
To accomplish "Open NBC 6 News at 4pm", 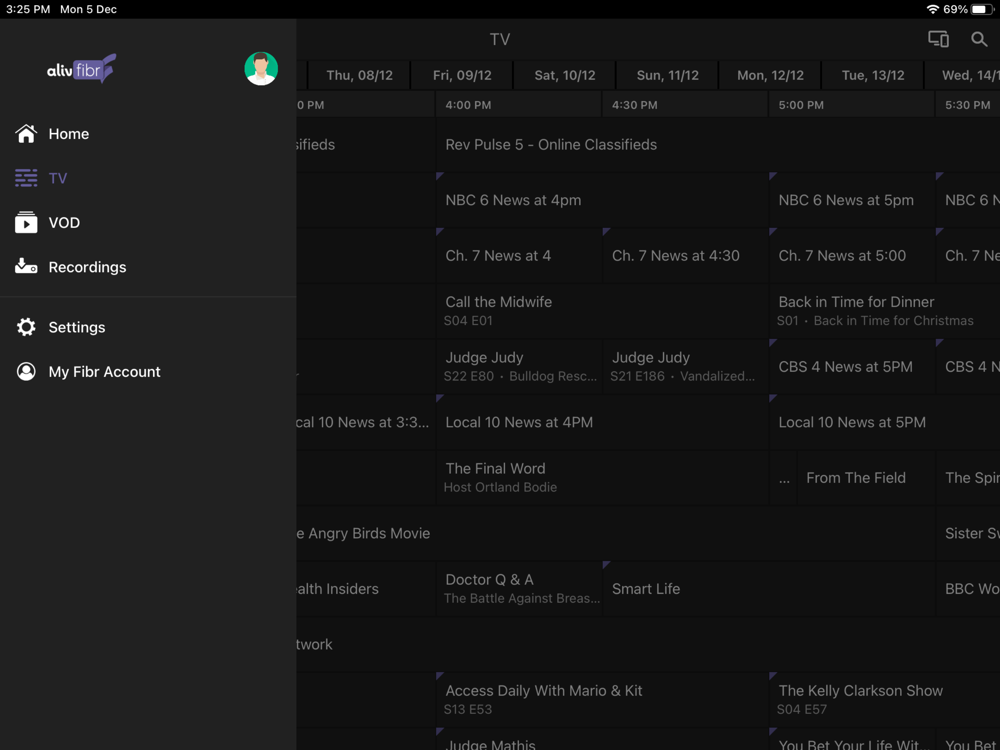I will tap(603, 200).
